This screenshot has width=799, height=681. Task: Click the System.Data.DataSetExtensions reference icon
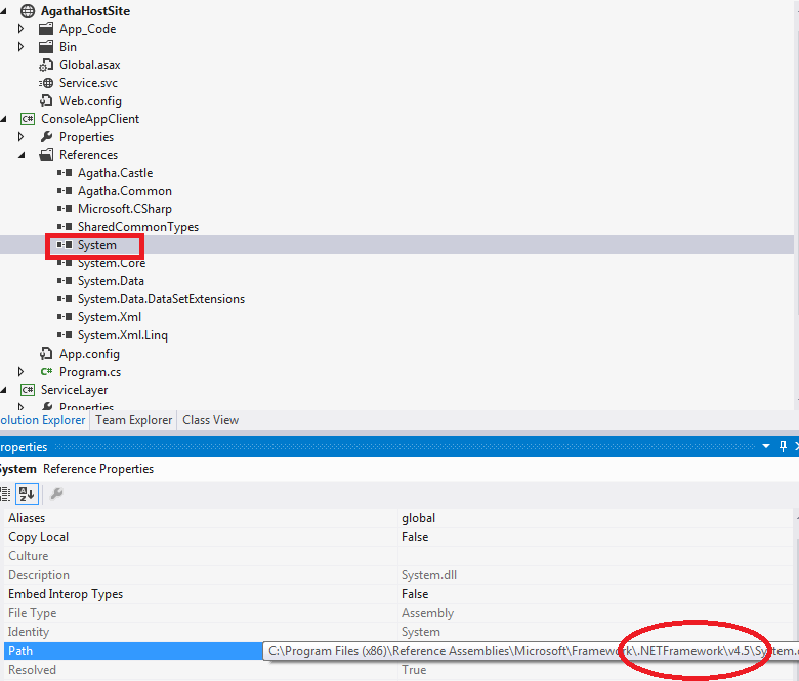(64, 299)
